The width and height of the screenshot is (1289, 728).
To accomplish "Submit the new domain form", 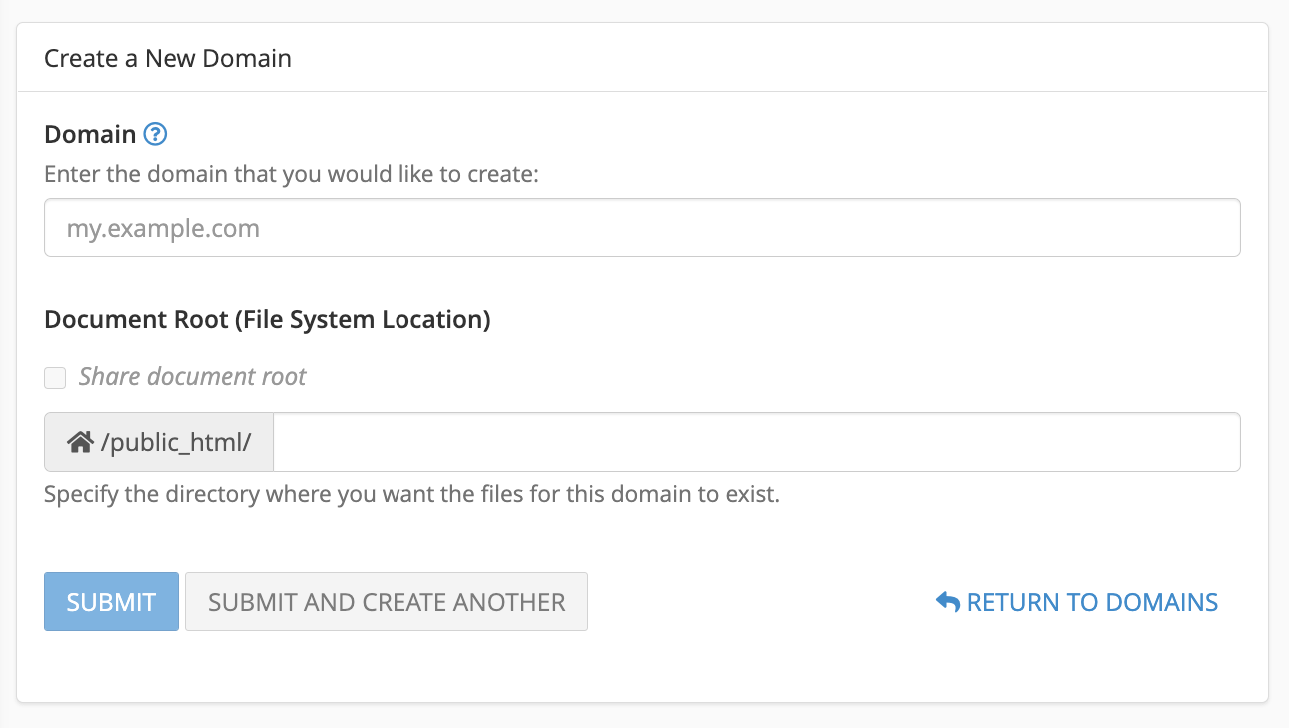I will pos(111,601).
